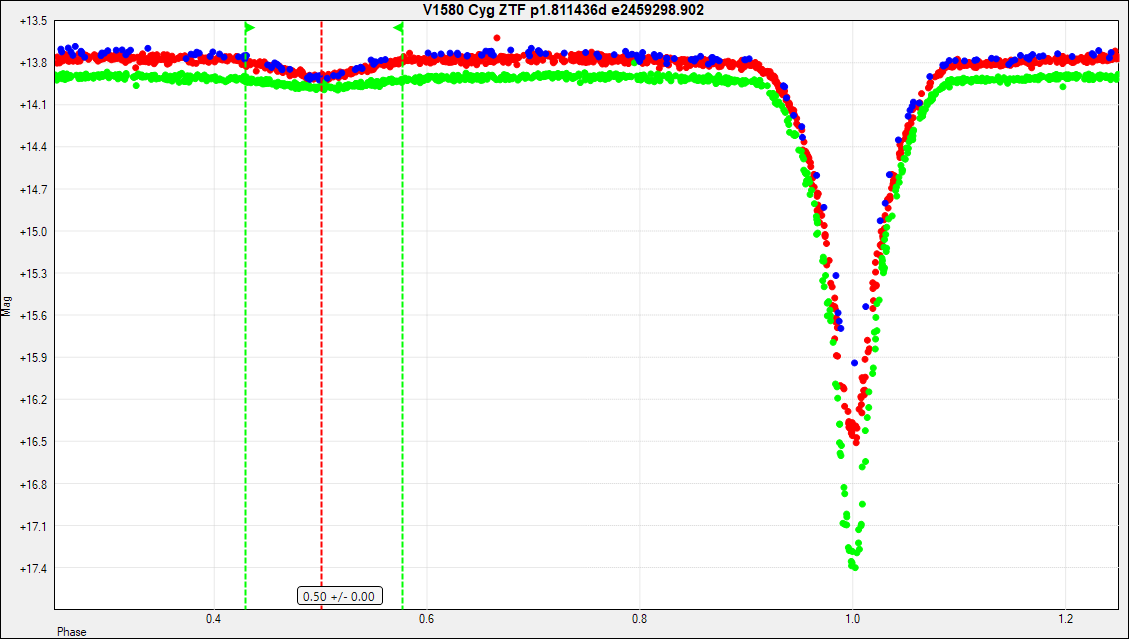The width and height of the screenshot is (1129, 639).
Task: Click the Mag axis label
Action: tap(6, 308)
